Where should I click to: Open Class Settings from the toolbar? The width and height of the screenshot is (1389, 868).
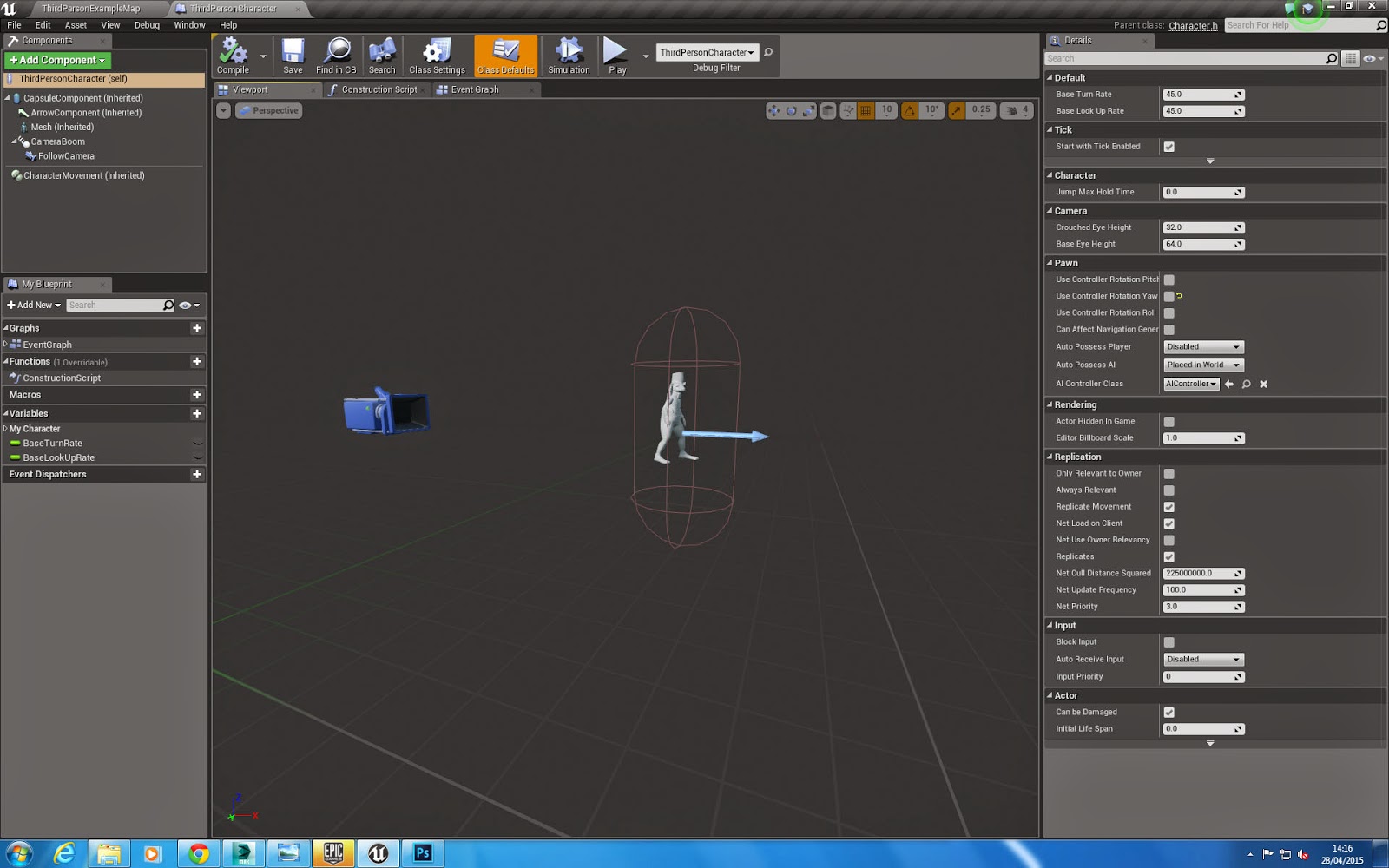point(437,56)
